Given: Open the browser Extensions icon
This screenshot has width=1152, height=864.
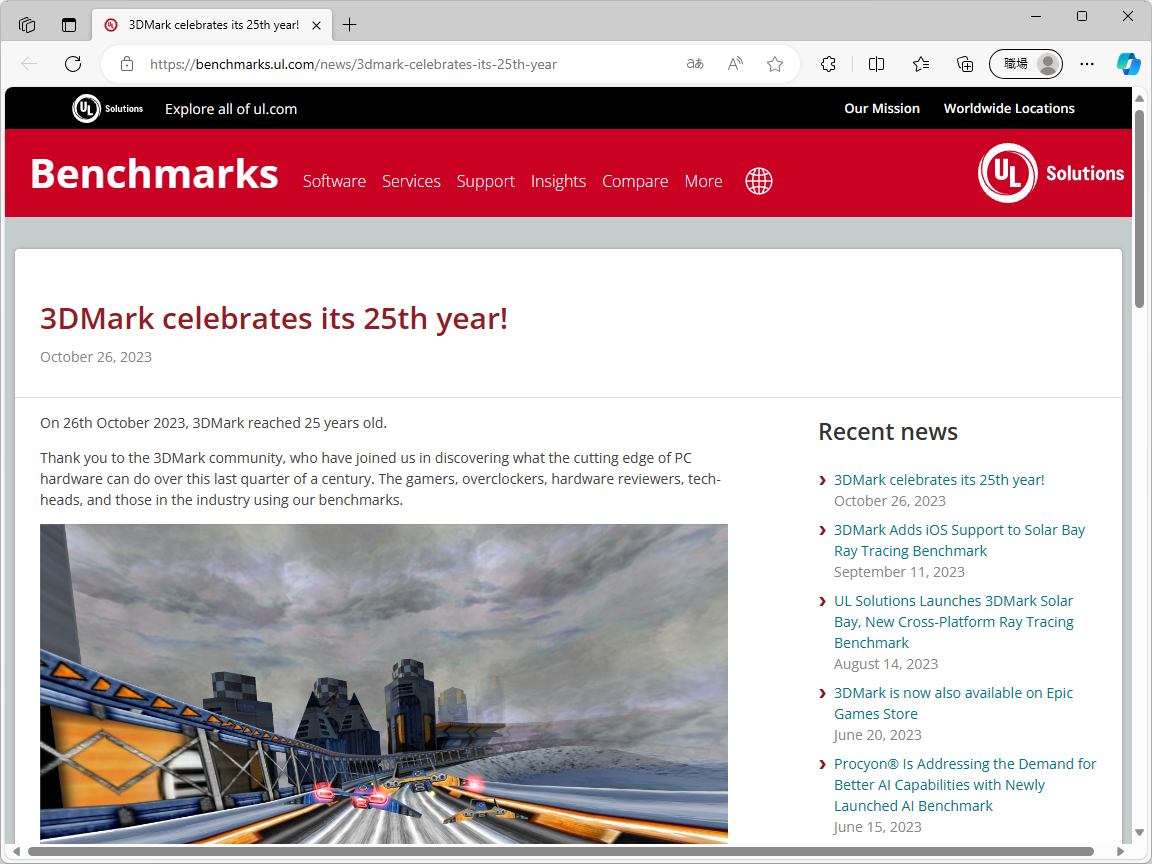Looking at the screenshot, I should (x=828, y=63).
